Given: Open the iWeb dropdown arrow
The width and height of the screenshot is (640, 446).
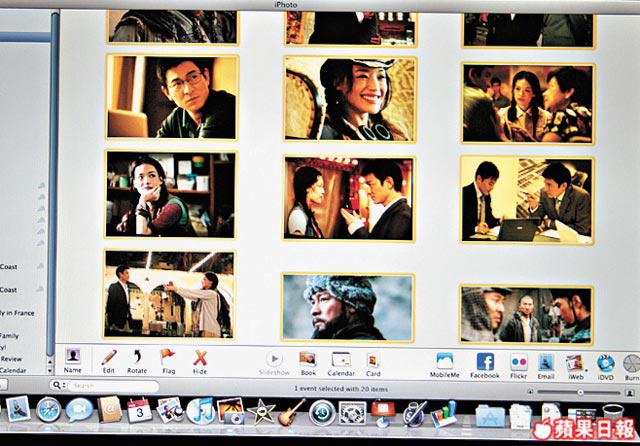Looking at the screenshot, I should (587, 371).
